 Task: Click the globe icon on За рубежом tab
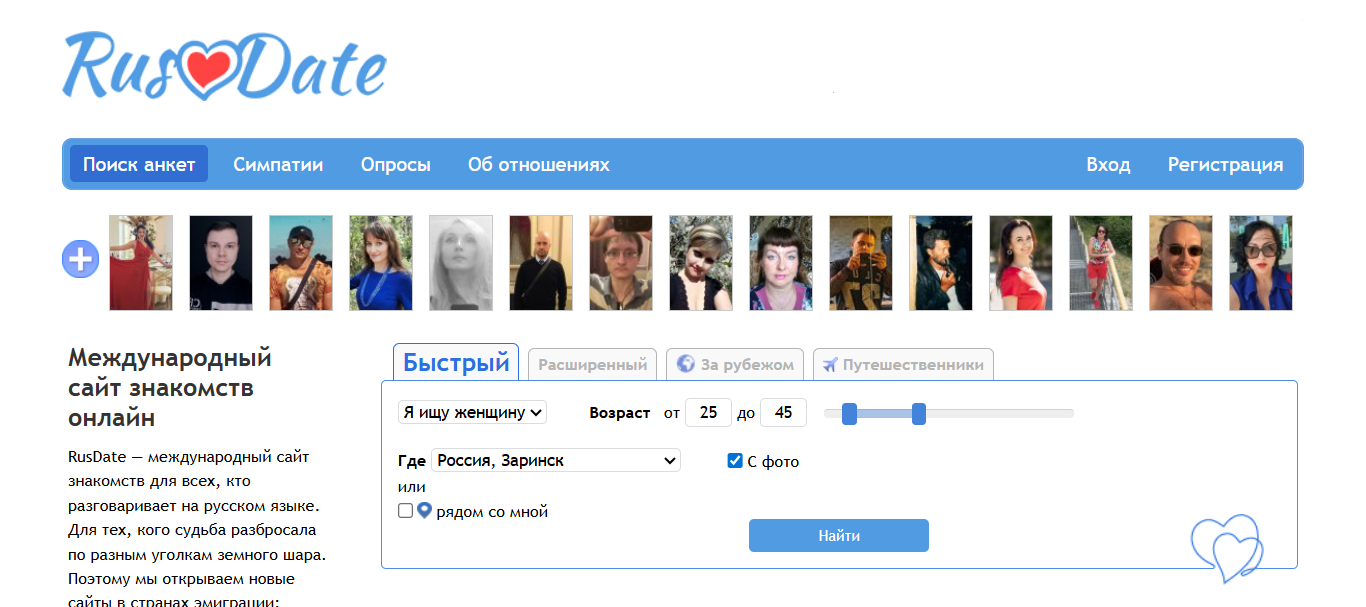(685, 364)
